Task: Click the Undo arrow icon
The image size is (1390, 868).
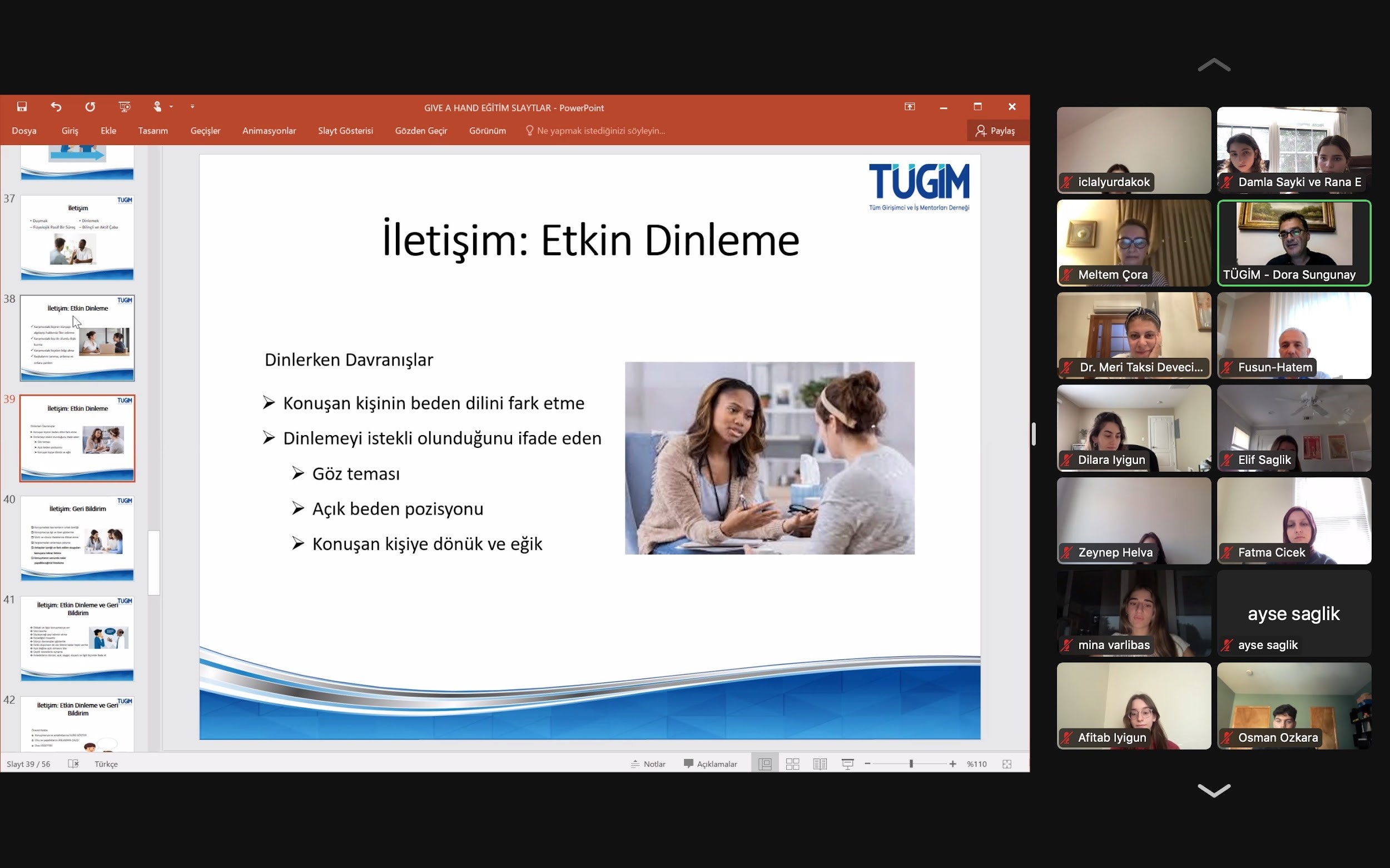Action: point(56,107)
